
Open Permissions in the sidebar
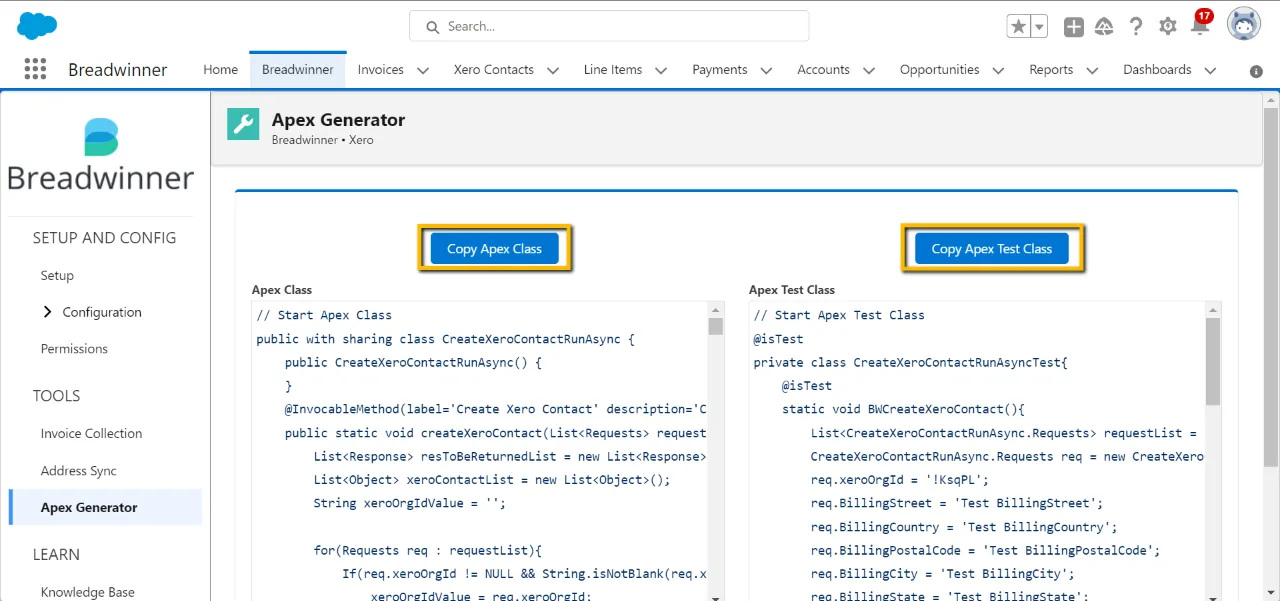coord(74,349)
